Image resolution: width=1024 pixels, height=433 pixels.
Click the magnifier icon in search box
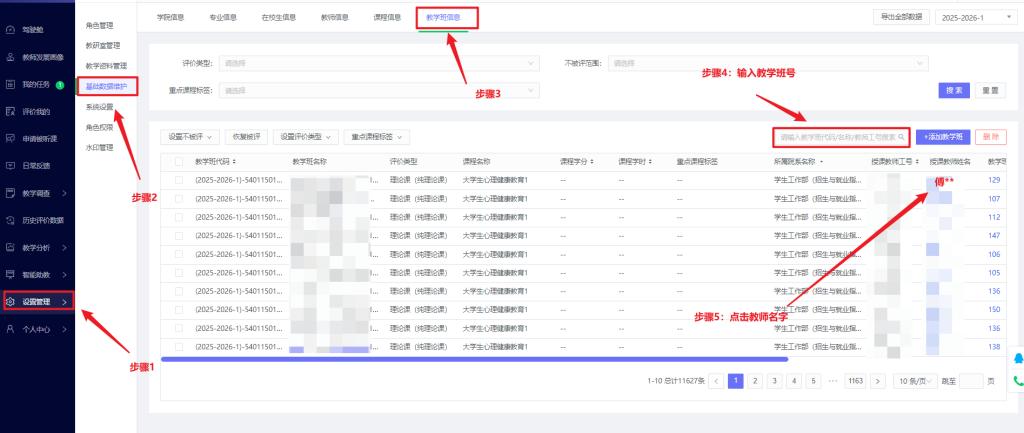pos(901,136)
